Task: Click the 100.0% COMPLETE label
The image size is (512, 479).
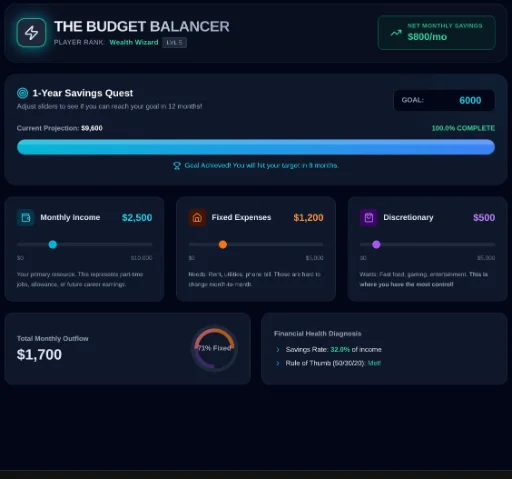Action: (463, 128)
